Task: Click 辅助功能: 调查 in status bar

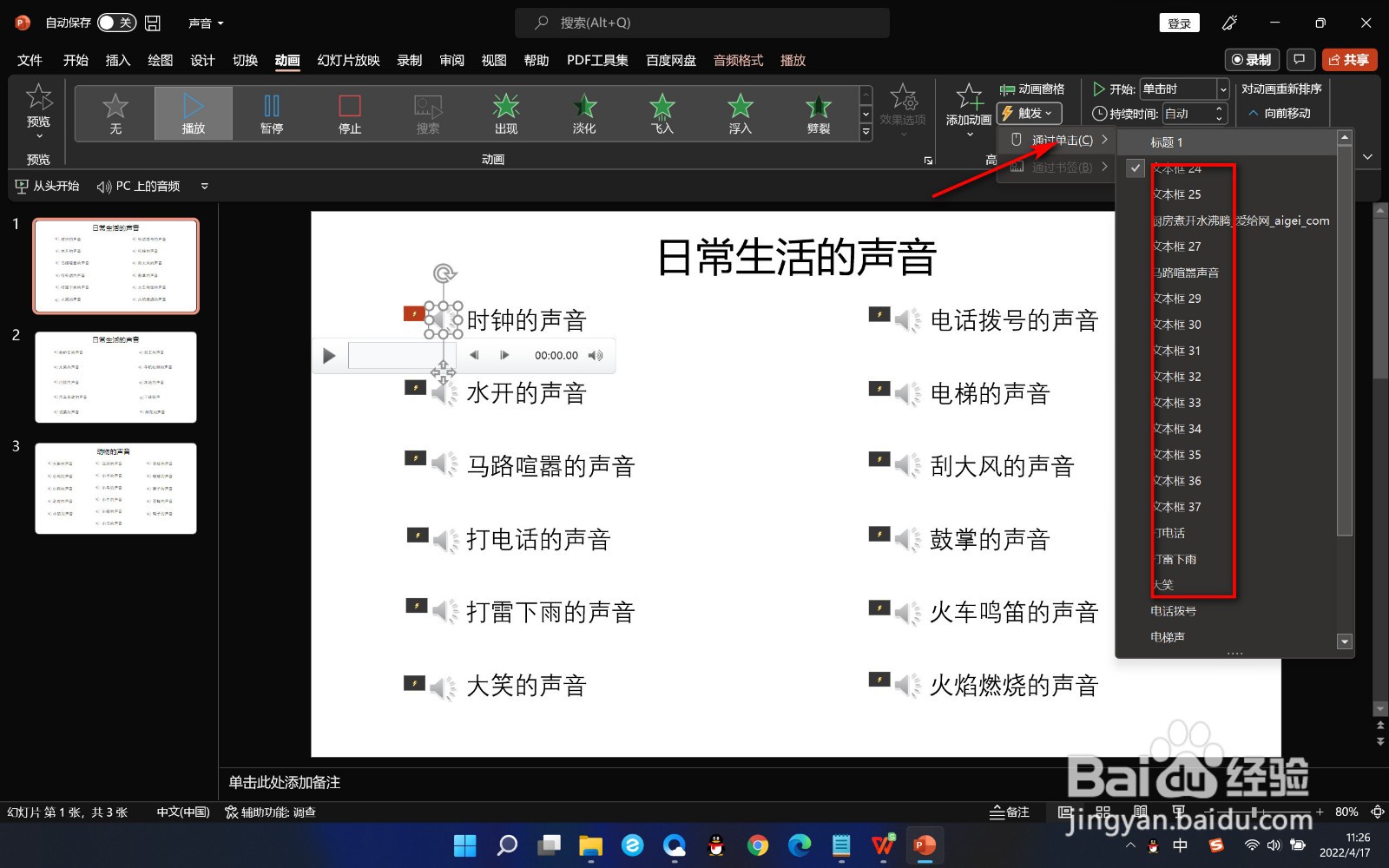Action: (270, 812)
